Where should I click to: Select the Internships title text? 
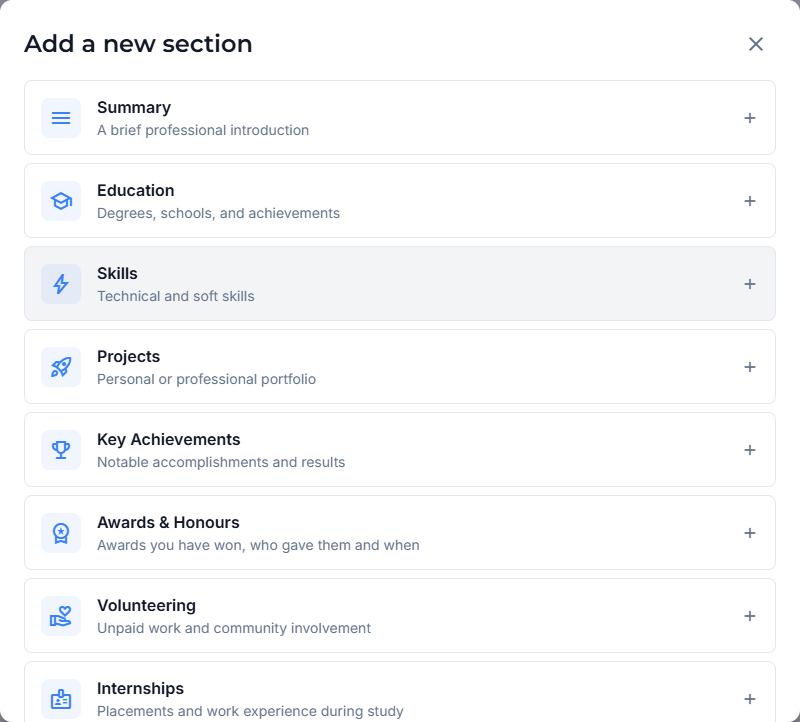click(x=140, y=689)
